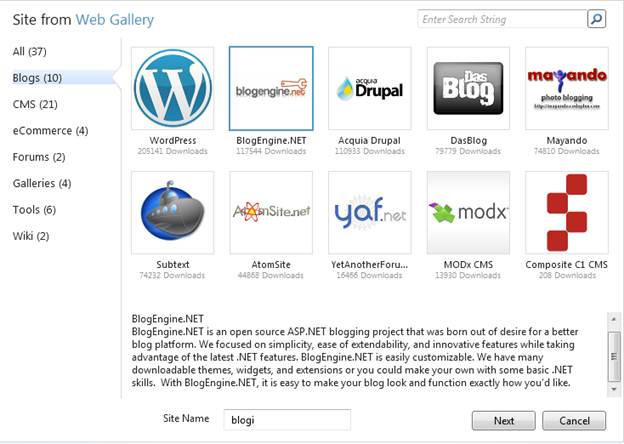Screen dimensions: 624x444
Task: Click the MODx CMS name label
Action: click(x=468, y=265)
